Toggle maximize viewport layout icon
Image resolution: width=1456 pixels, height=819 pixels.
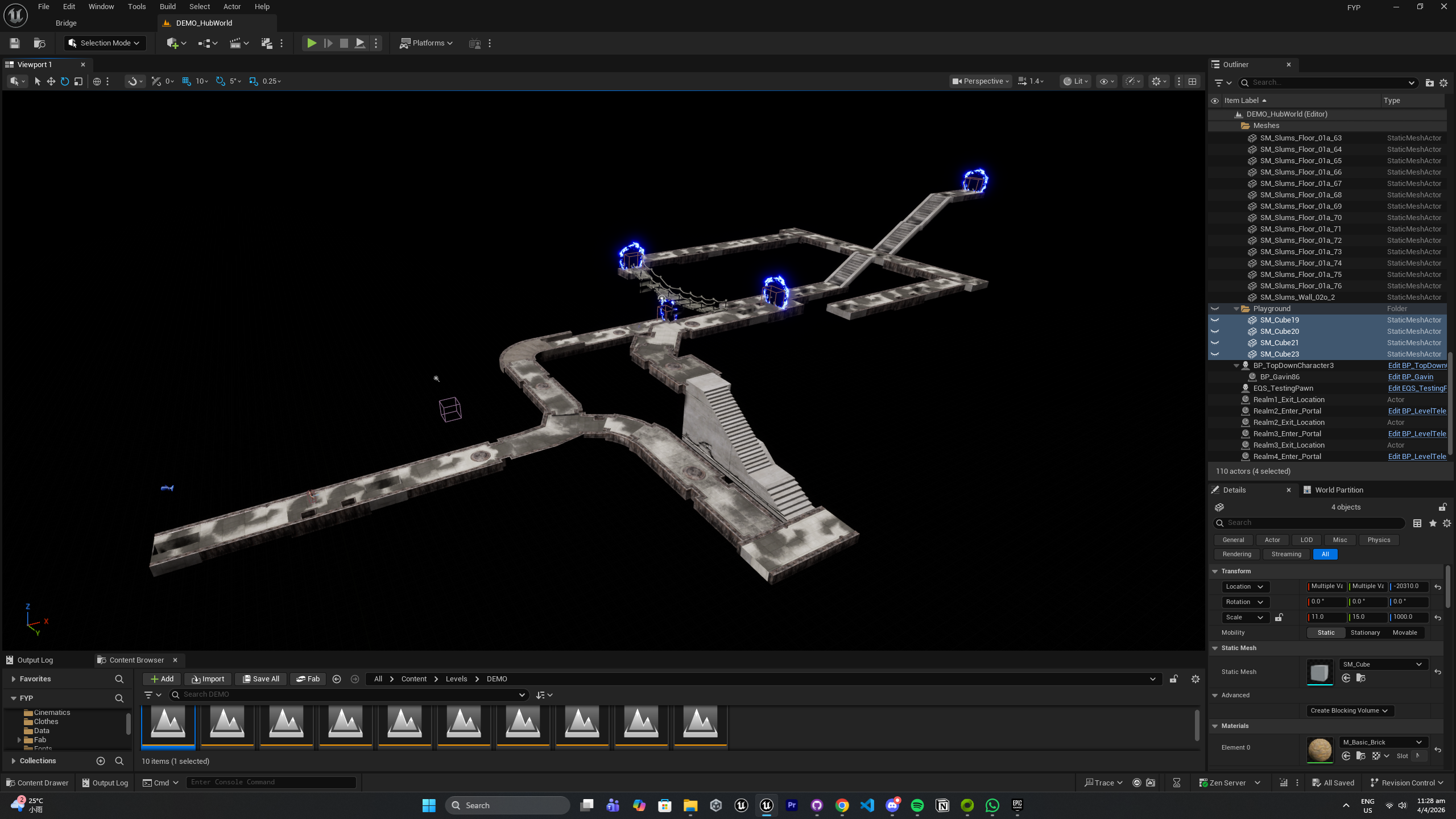(x=1193, y=81)
